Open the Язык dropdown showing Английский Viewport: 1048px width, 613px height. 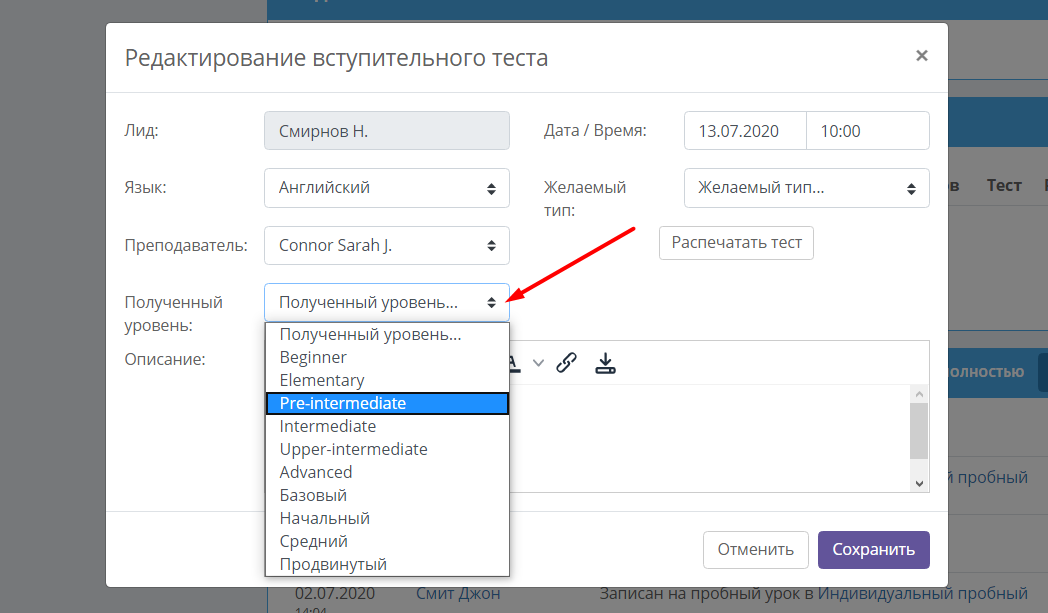pyautogui.click(x=386, y=188)
